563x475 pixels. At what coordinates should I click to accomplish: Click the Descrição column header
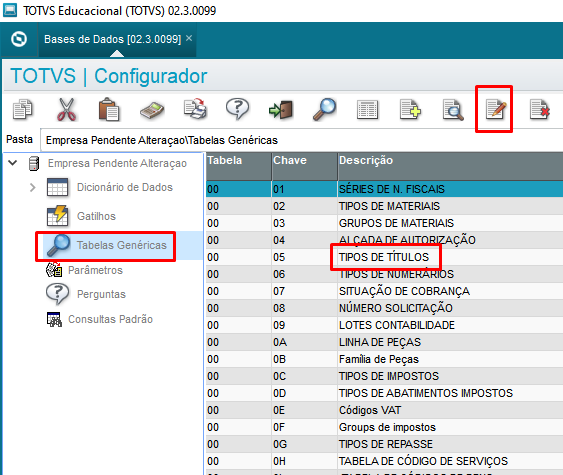[x=450, y=166]
